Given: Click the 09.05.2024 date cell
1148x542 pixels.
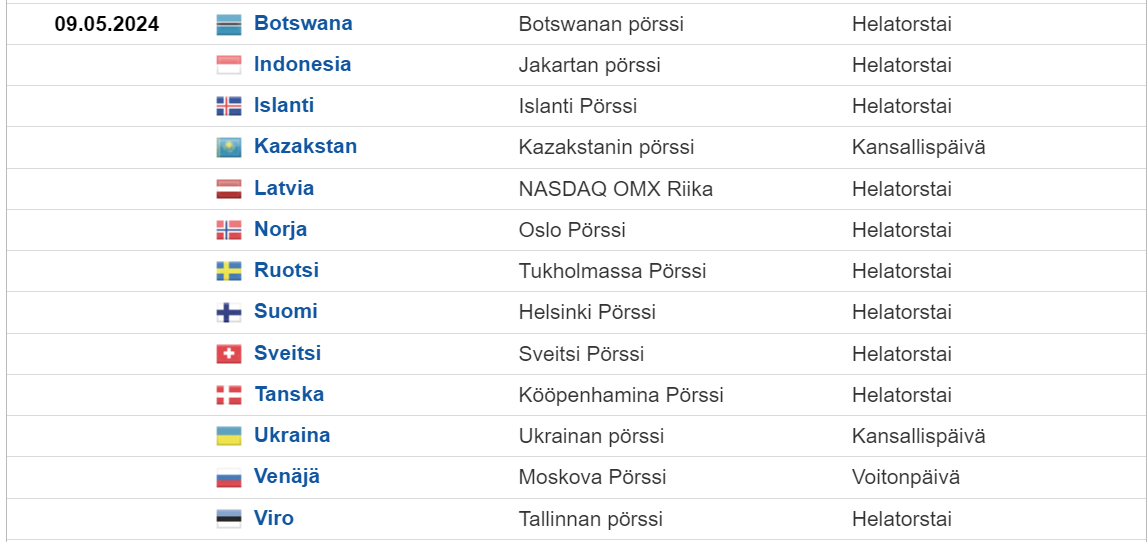Looking at the screenshot, I should coord(107,24).
